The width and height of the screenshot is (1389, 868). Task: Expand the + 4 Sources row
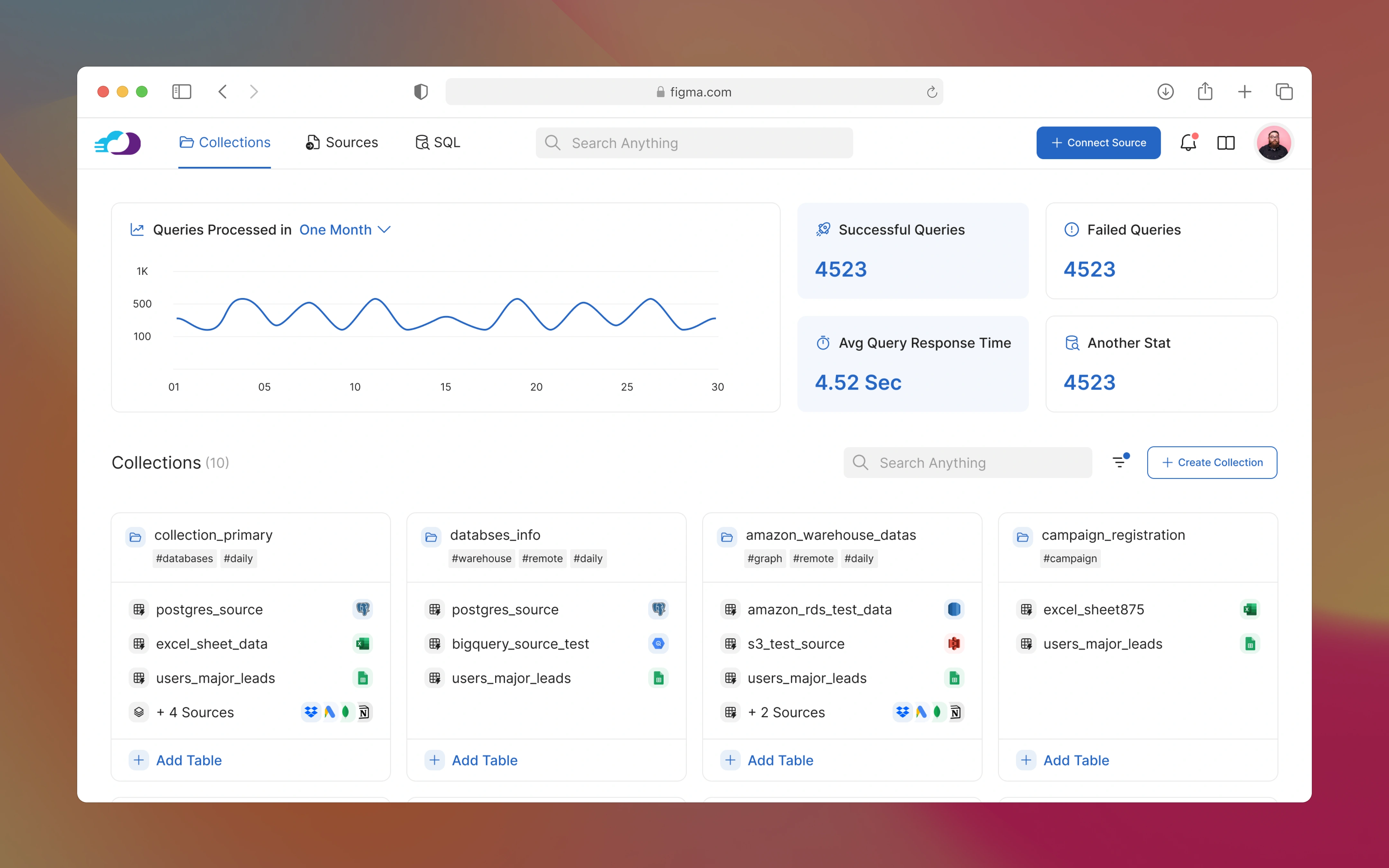tap(251, 712)
